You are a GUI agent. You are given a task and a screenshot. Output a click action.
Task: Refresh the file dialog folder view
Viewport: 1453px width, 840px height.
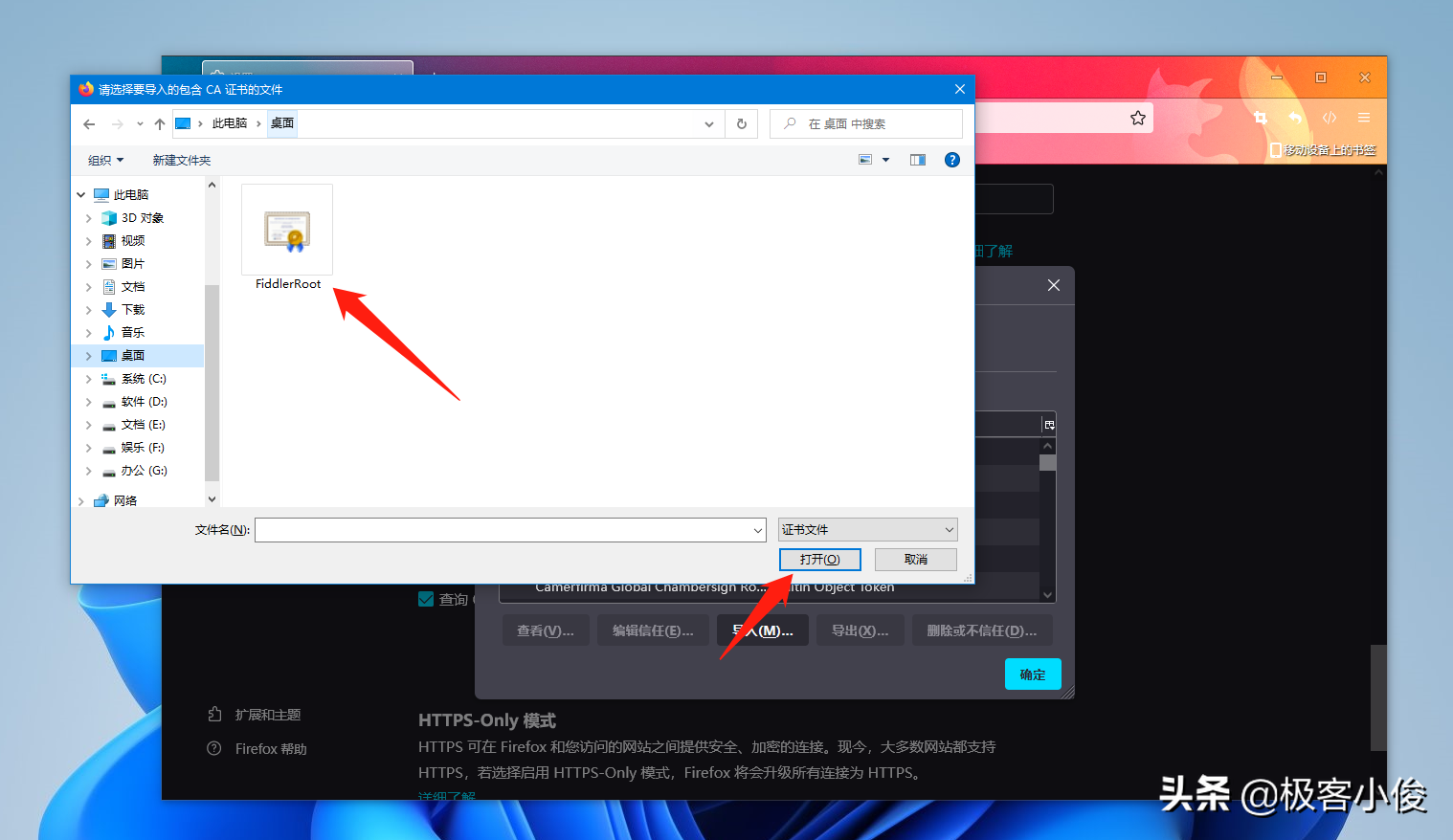[742, 124]
